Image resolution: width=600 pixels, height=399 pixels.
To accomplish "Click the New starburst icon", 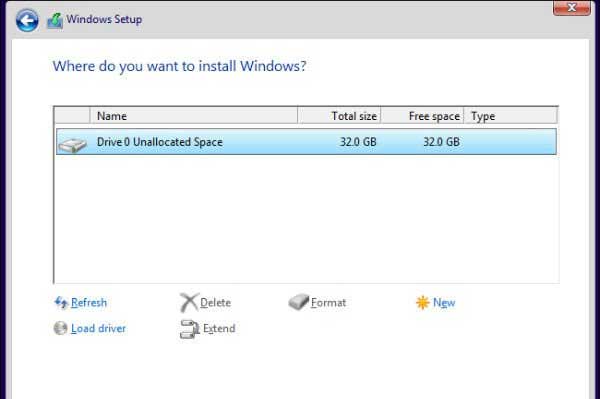I will pyautogui.click(x=422, y=303).
